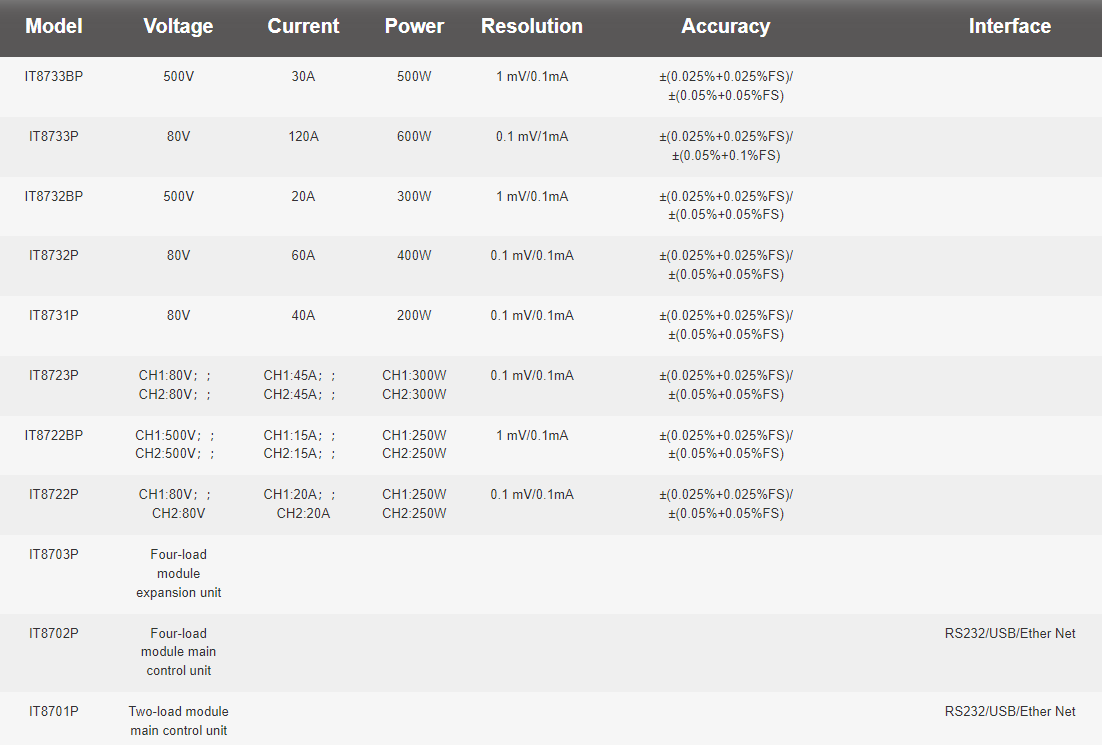This screenshot has height=745, width=1102.
Task: Click the Power column header
Action: point(414,26)
